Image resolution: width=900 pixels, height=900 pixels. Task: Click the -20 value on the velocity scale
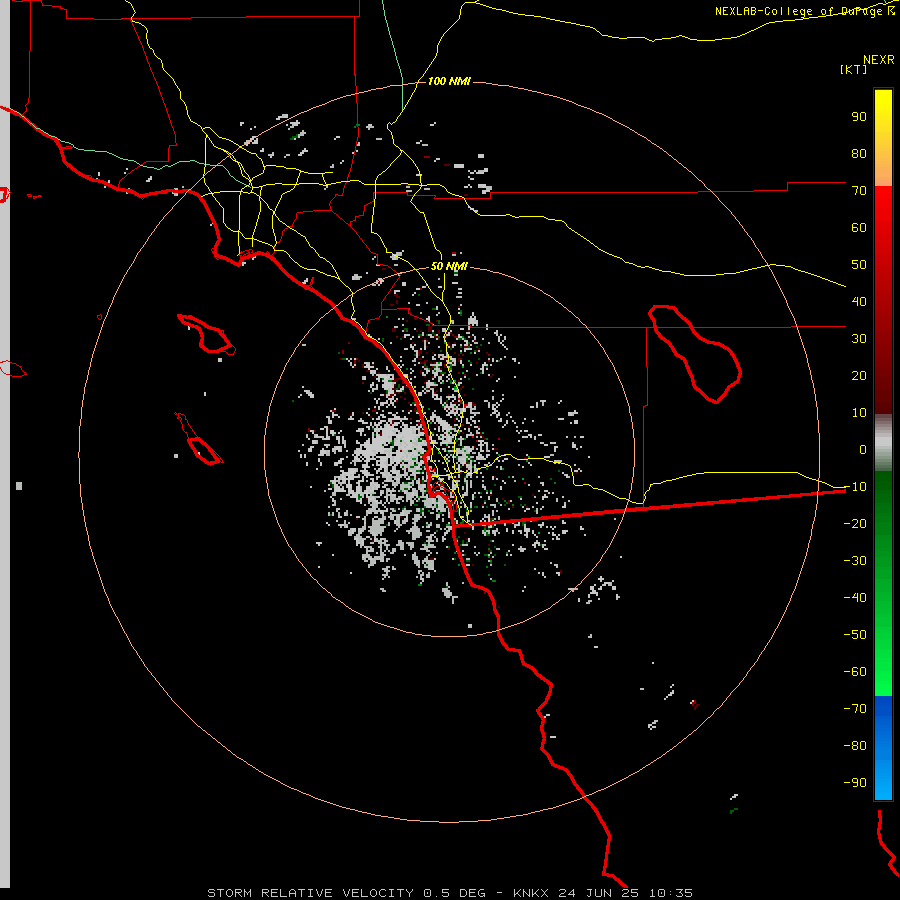(855, 523)
